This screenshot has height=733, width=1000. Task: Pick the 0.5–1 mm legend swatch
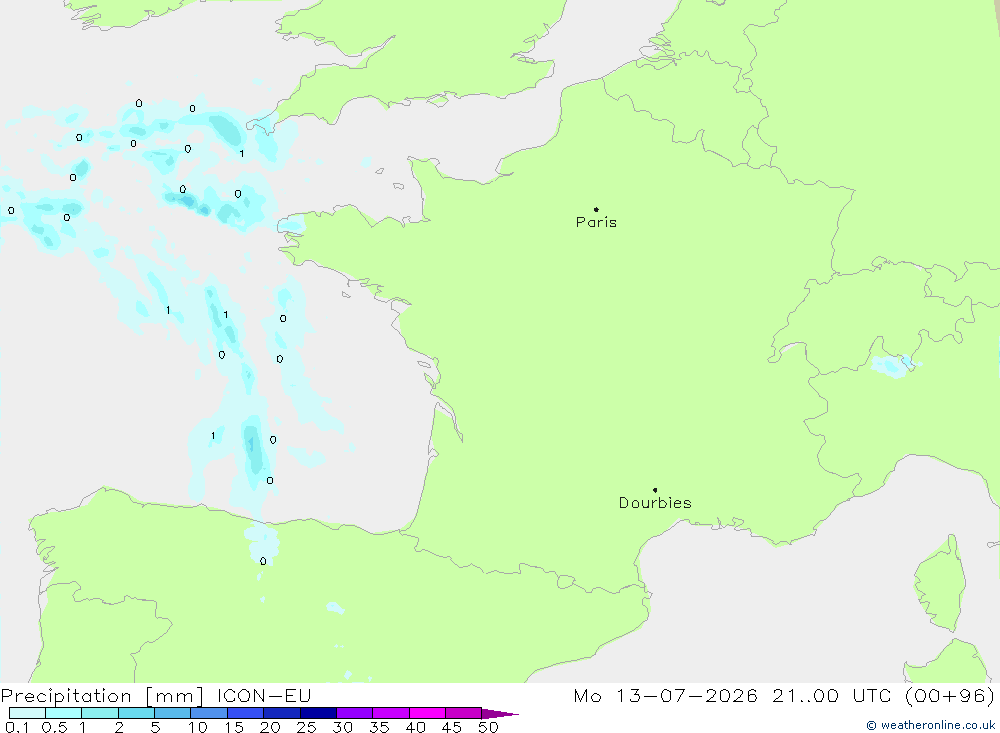63,713
